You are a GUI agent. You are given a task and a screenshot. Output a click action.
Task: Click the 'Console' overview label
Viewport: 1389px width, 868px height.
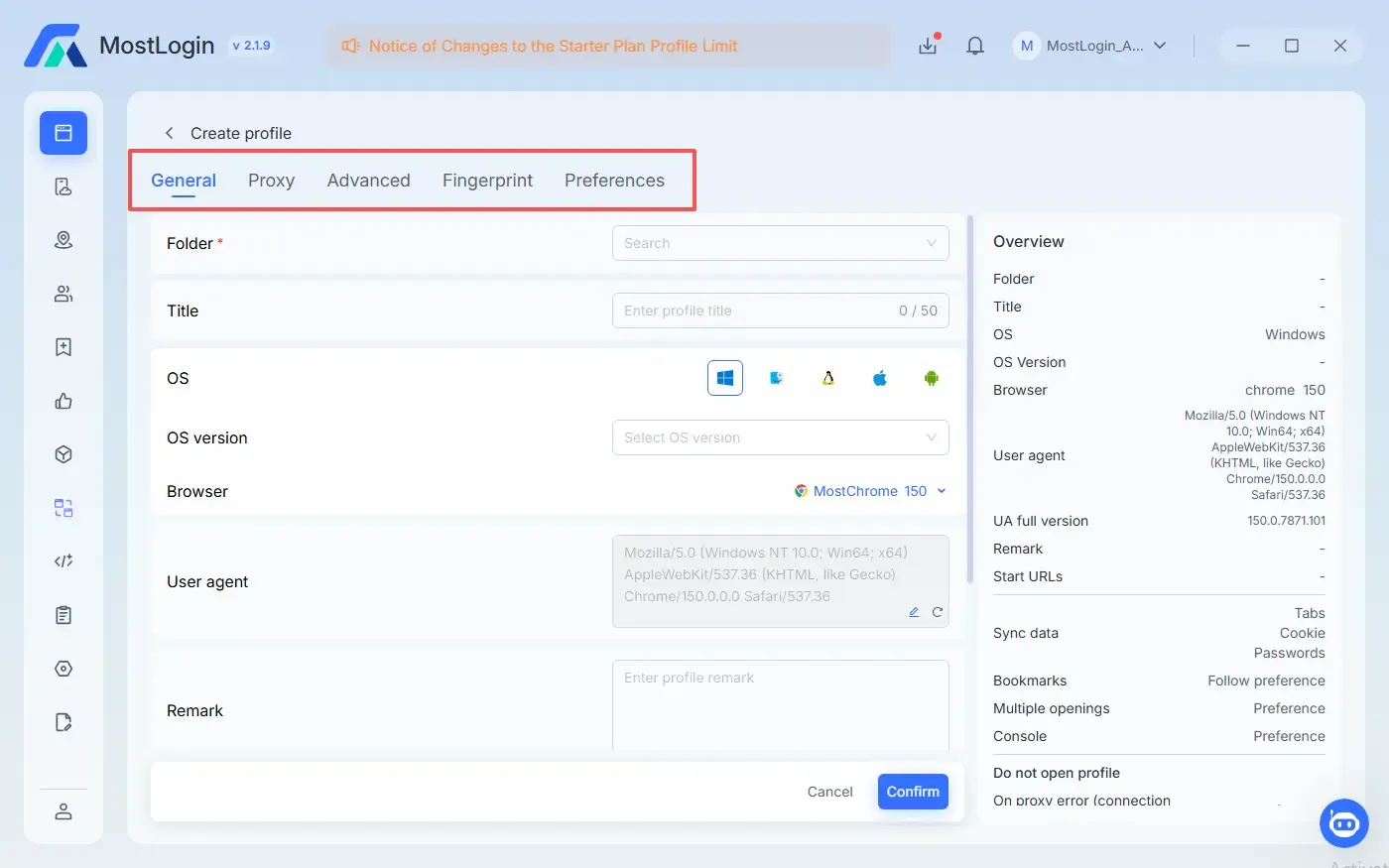(x=1020, y=736)
